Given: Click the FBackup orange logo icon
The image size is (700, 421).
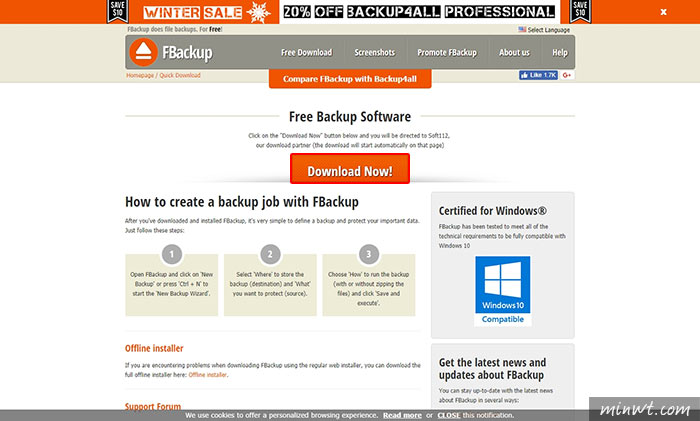Looking at the screenshot, I should pos(143,52).
